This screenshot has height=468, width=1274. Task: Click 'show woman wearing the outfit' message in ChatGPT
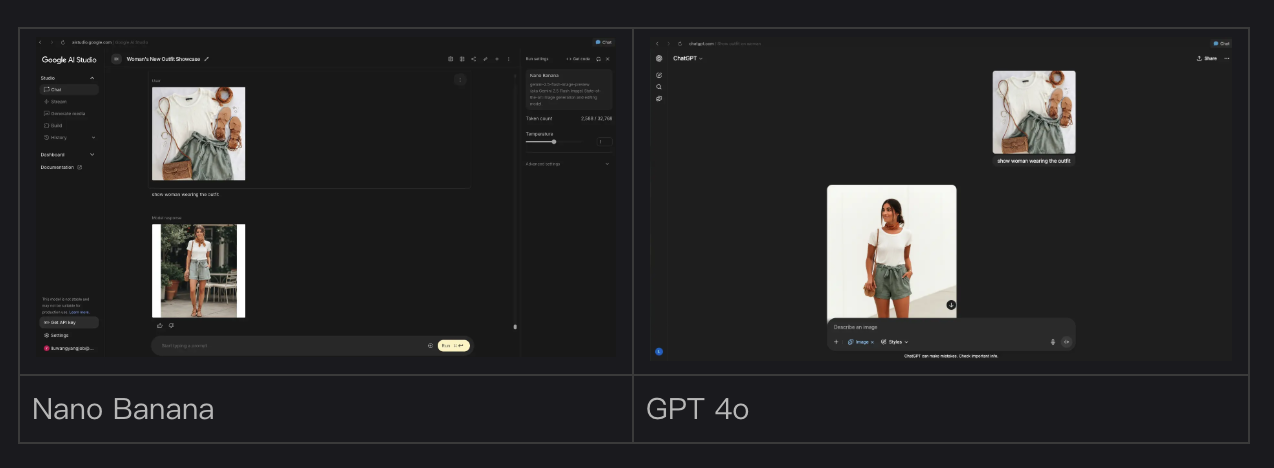1035,160
